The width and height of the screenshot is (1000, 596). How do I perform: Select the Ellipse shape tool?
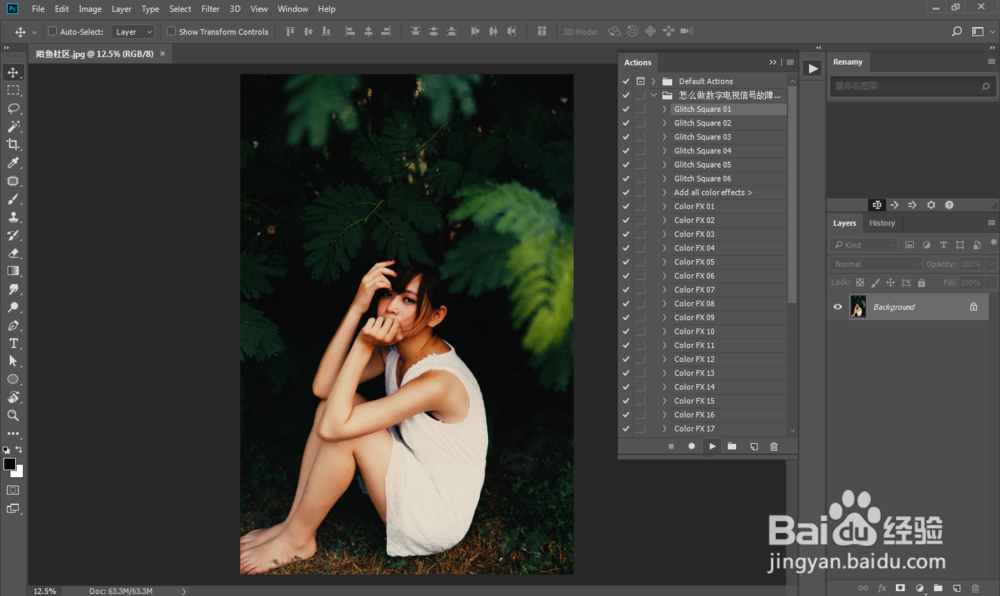[x=13, y=379]
